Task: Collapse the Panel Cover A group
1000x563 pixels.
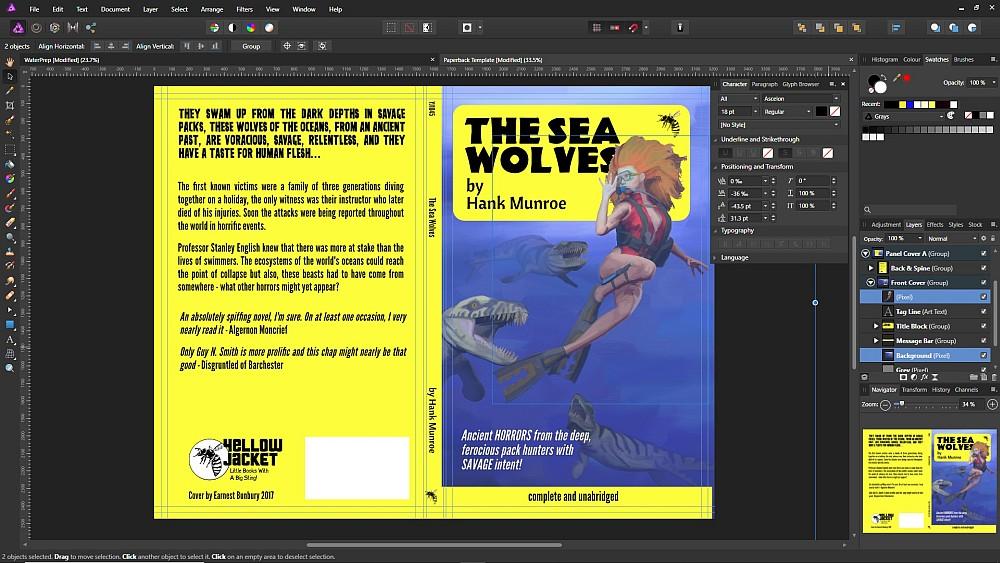Action: click(865, 253)
